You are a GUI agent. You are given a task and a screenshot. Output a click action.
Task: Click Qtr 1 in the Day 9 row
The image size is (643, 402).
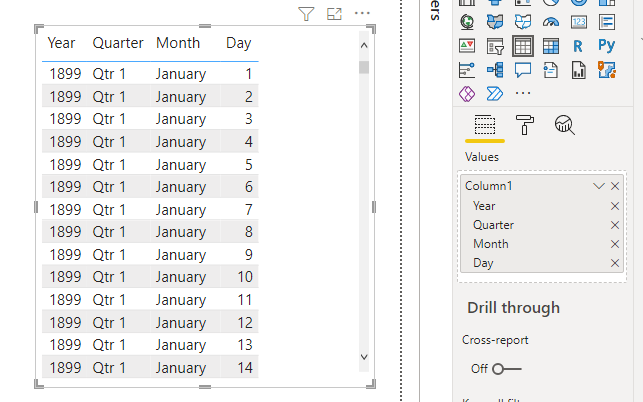tap(109, 255)
